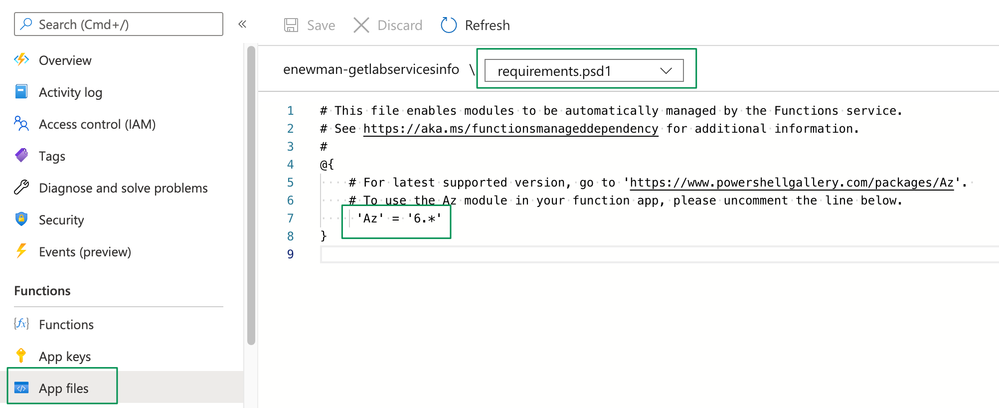Click the Save button label

click(320, 25)
